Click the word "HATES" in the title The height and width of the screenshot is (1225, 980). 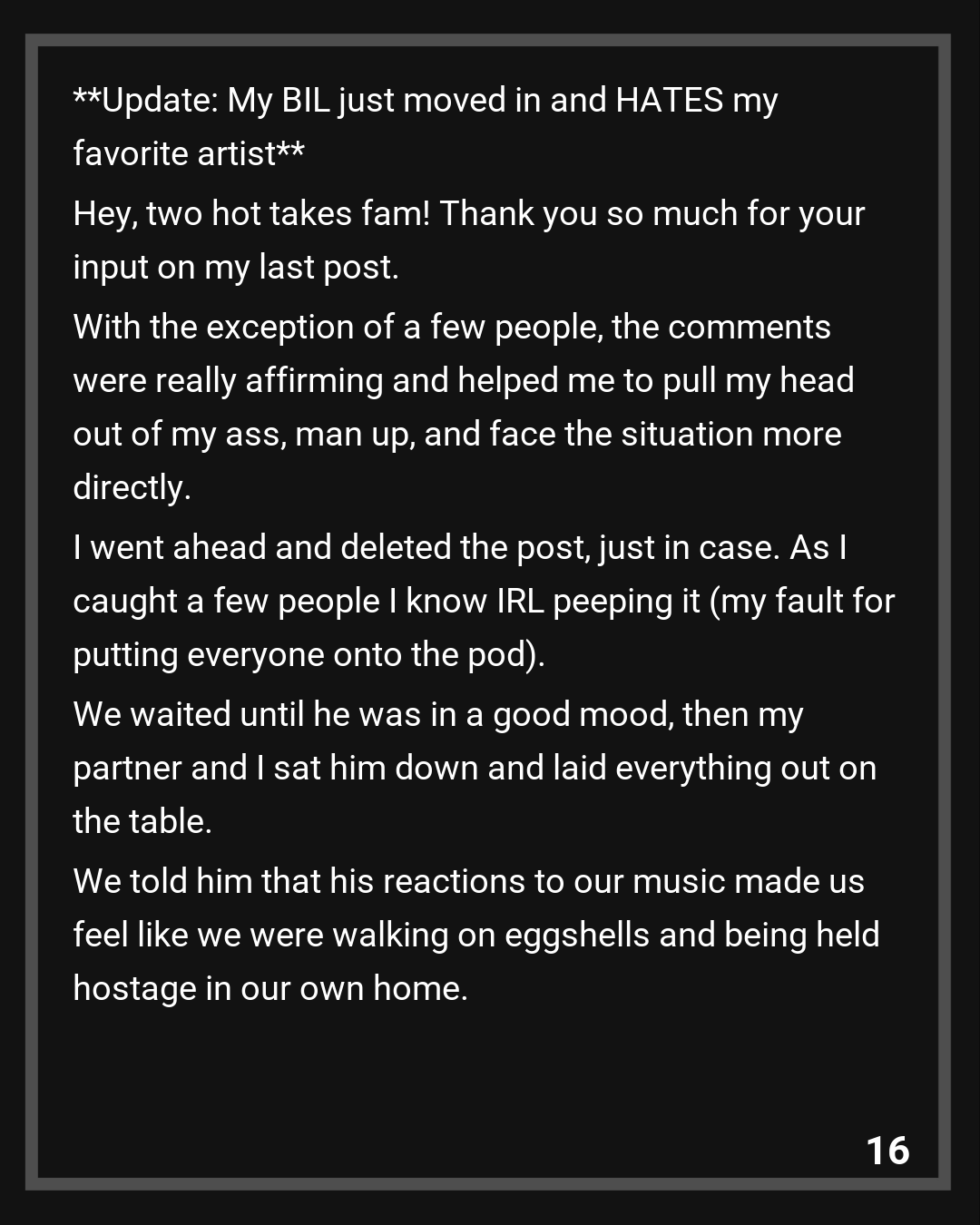tap(670, 100)
